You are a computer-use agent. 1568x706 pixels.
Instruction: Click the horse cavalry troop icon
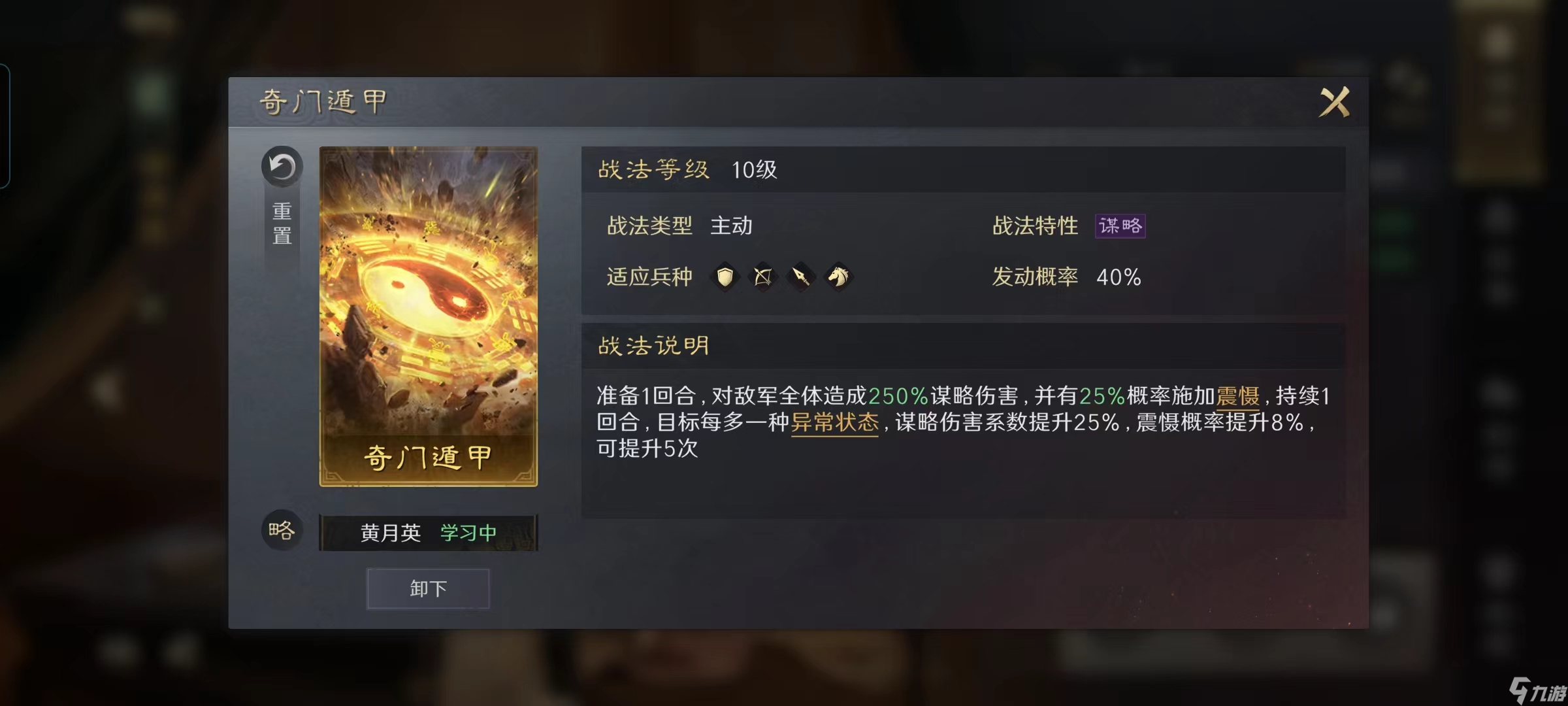pos(838,277)
